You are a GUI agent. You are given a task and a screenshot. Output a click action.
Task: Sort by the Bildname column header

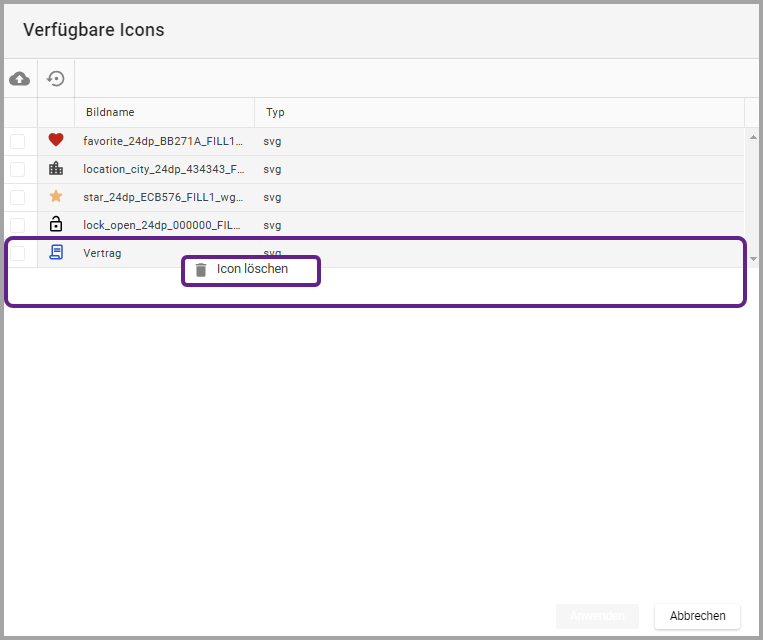110,112
